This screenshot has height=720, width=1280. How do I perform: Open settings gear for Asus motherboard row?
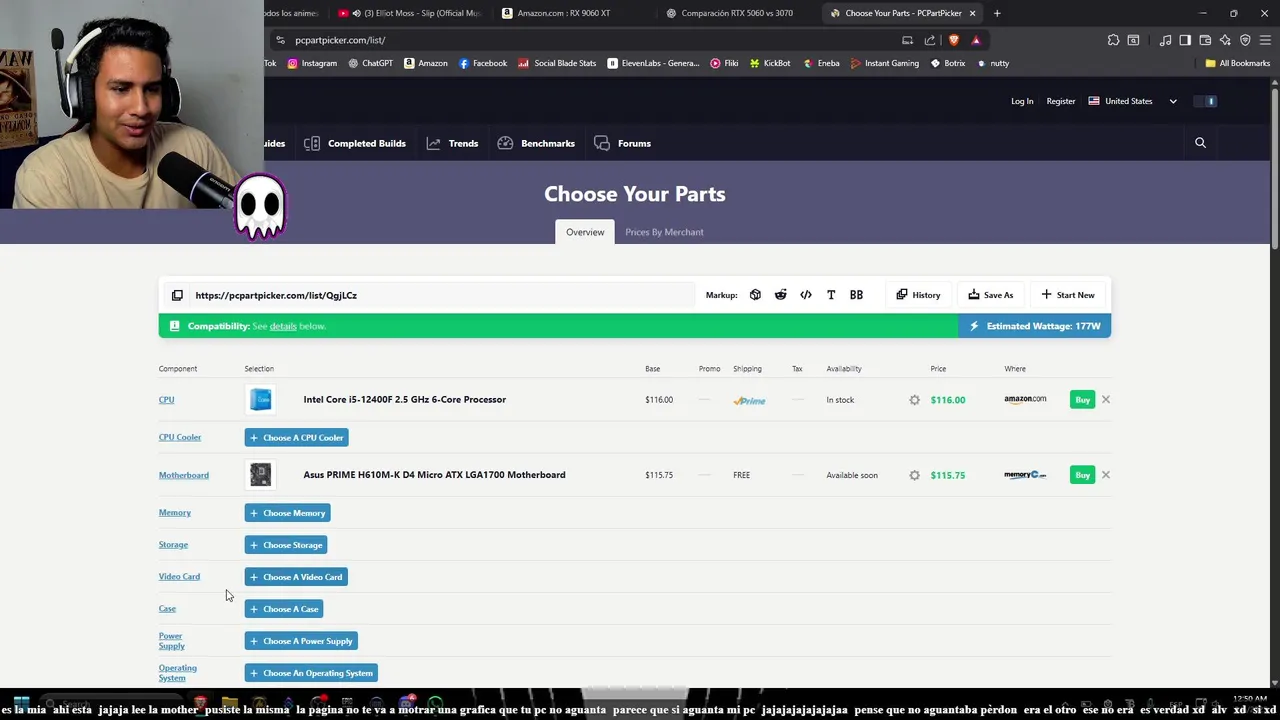point(914,475)
